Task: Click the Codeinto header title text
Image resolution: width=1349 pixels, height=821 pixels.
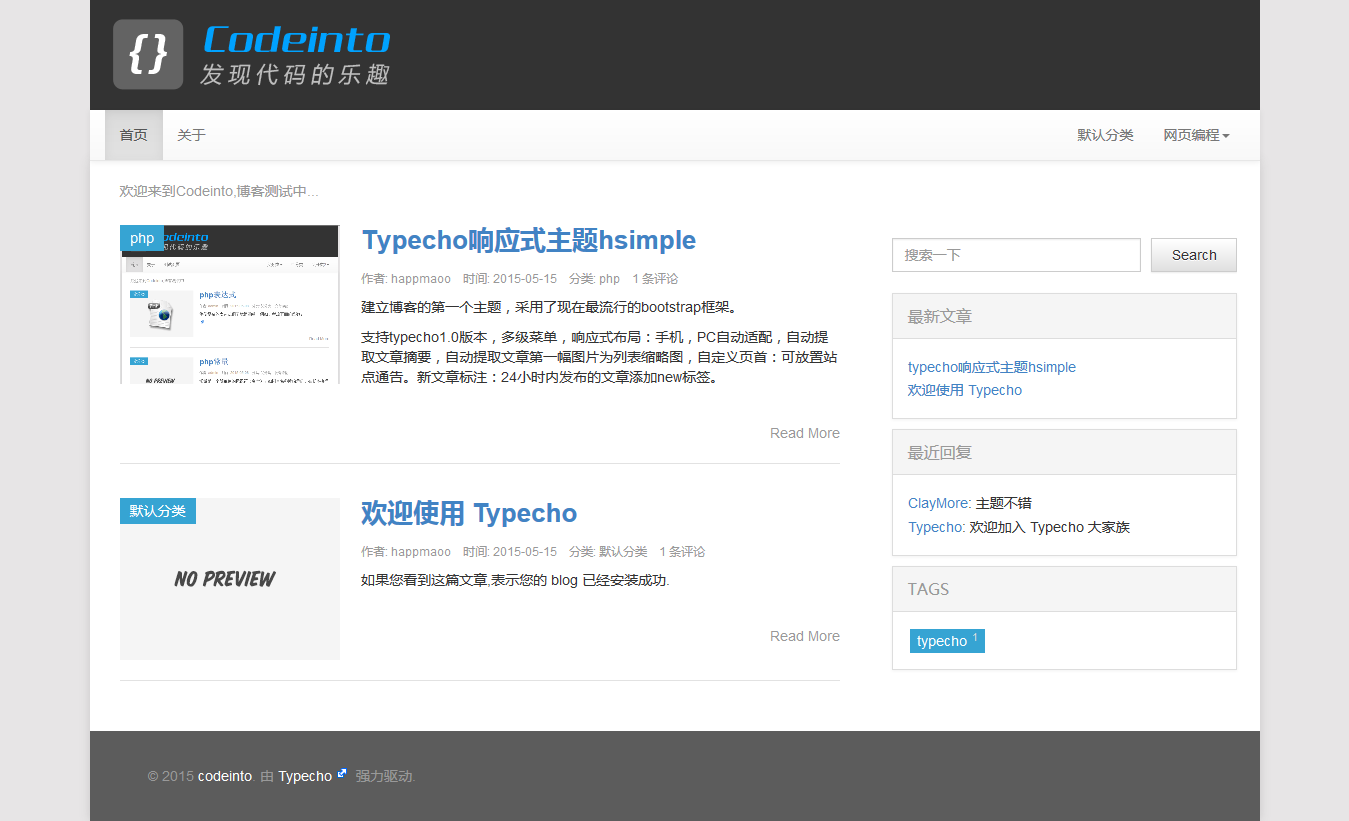Action: pyautogui.click(x=296, y=40)
